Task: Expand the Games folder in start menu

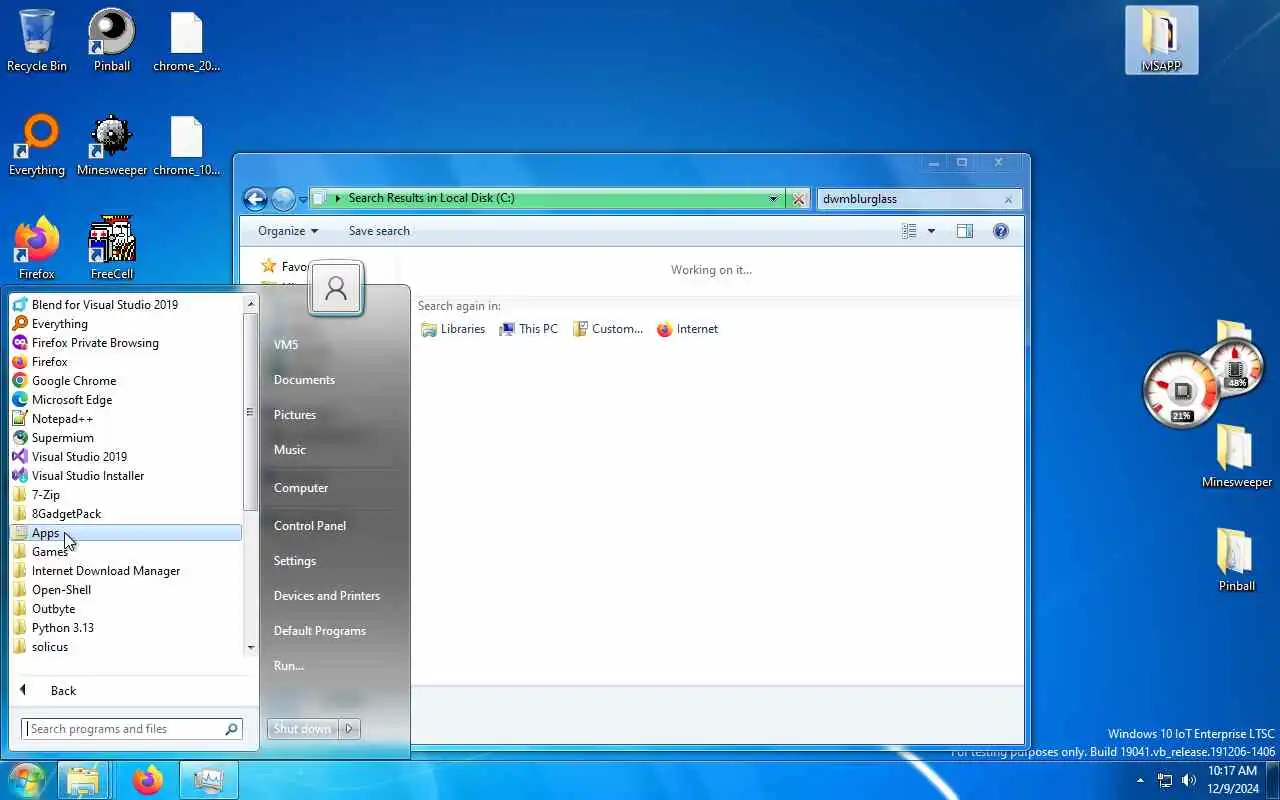Action: [126, 552]
